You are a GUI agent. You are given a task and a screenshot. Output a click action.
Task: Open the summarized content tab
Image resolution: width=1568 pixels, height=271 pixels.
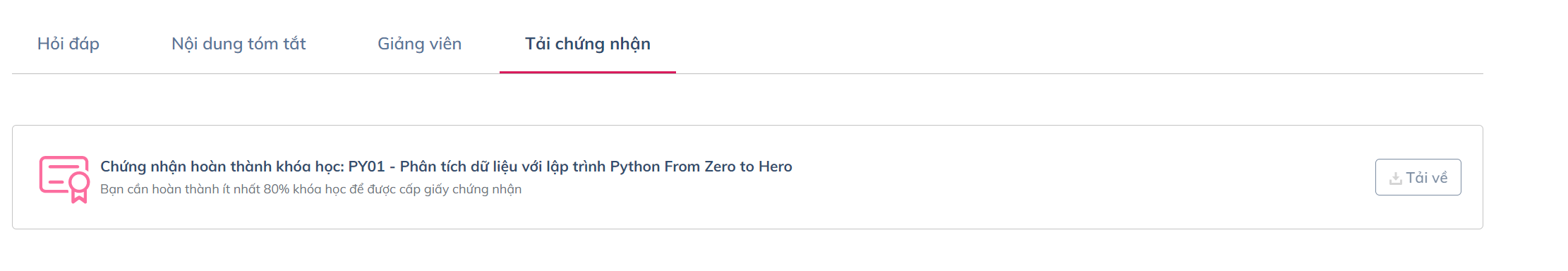pyautogui.click(x=239, y=44)
